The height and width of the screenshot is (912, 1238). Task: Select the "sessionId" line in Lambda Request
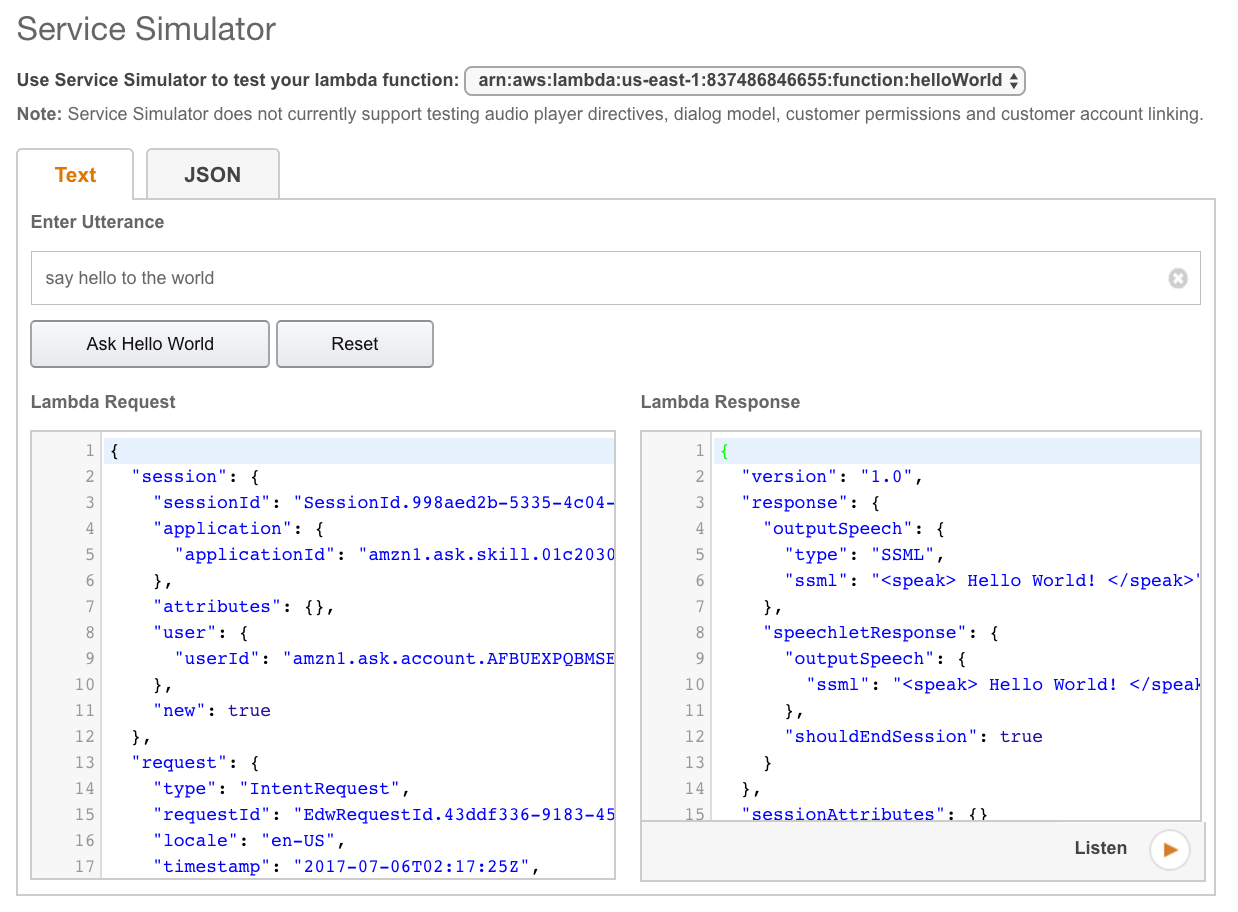380,503
